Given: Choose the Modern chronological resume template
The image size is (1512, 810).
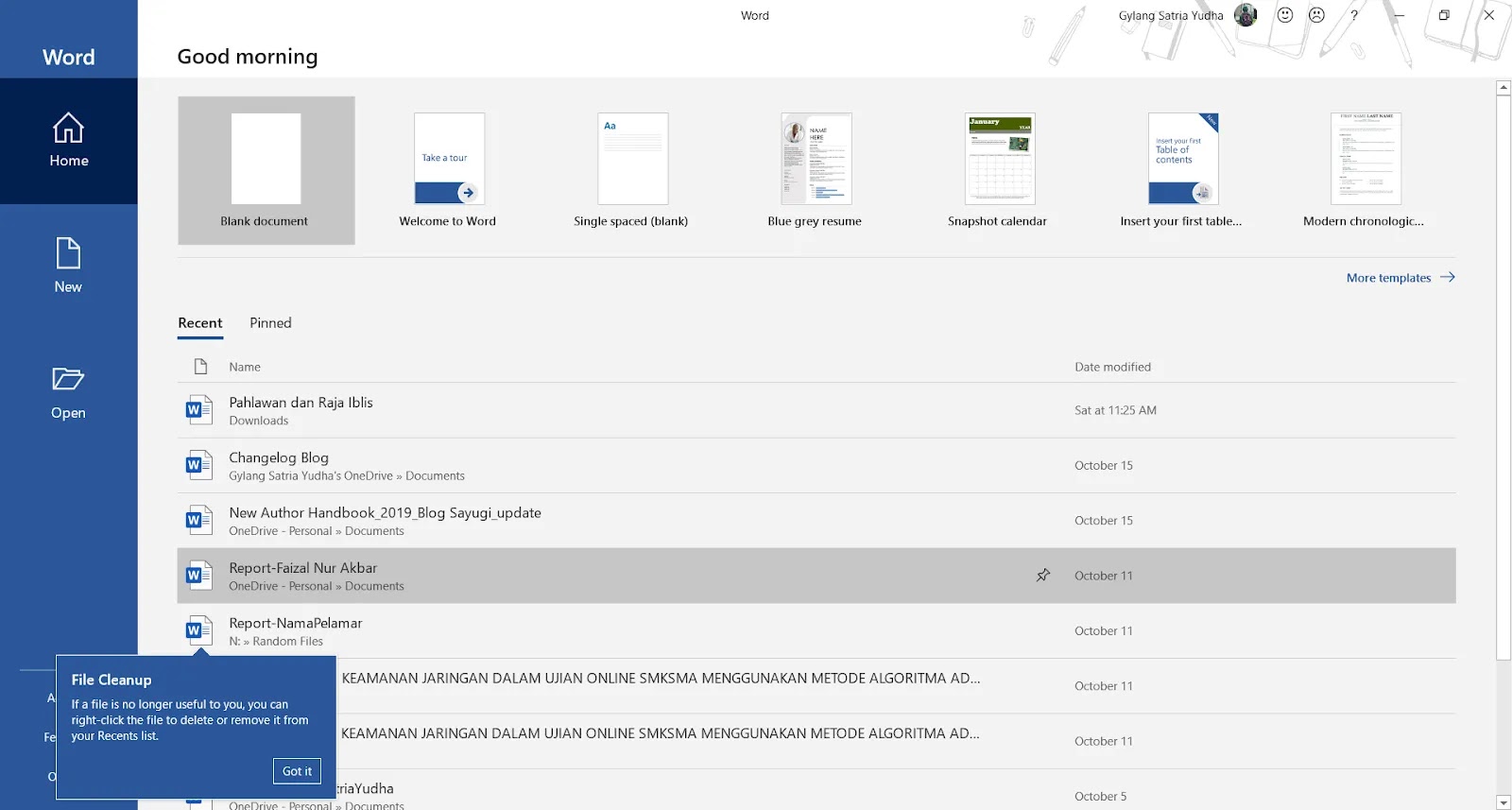Looking at the screenshot, I should coord(1364,170).
